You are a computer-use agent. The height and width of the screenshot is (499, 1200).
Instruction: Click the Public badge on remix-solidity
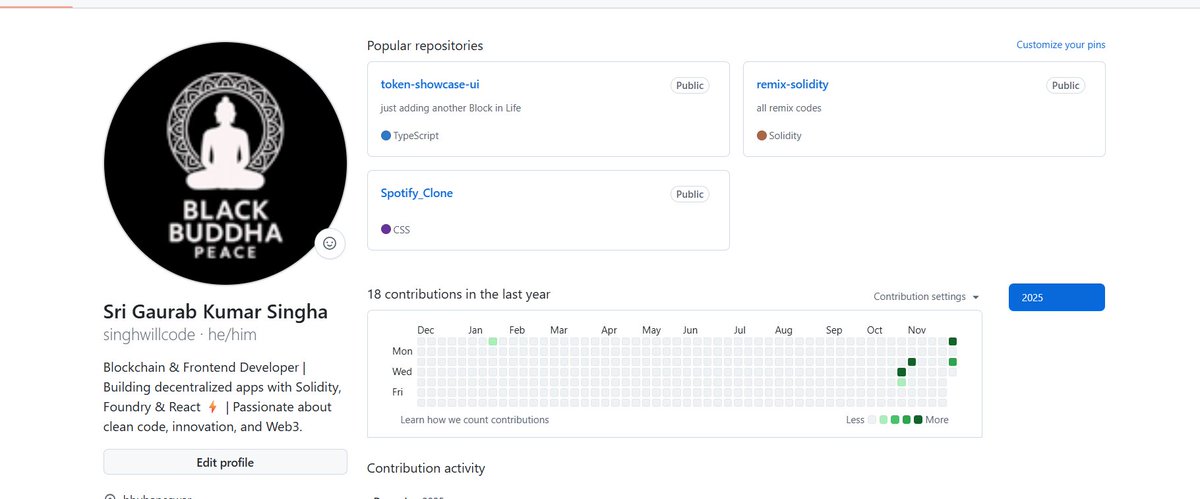pos(1066,86)
